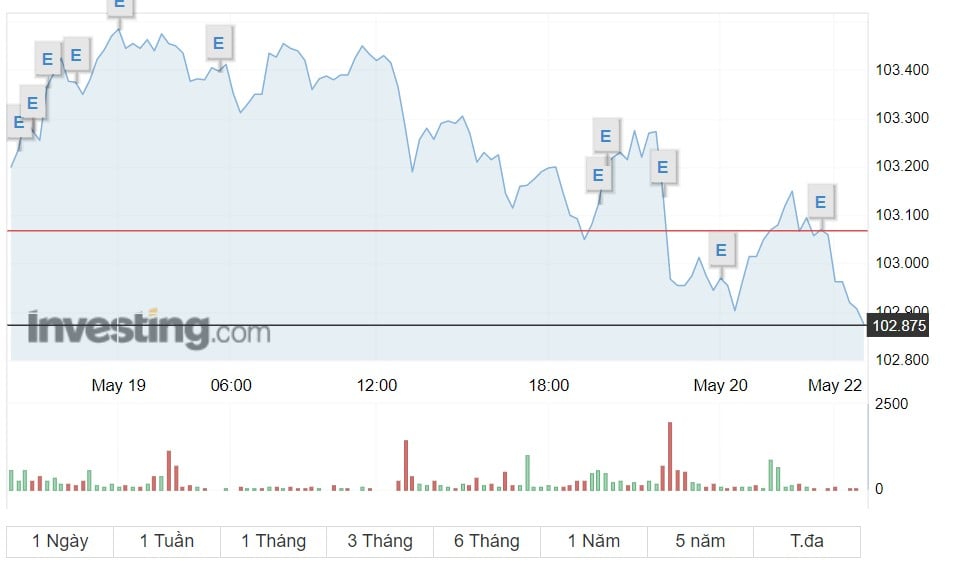Viewport: 959px width, 564px height.
Task: Click the leftmost E marker at chart edge
Action: pyautogui.click(x=17, y=122)
